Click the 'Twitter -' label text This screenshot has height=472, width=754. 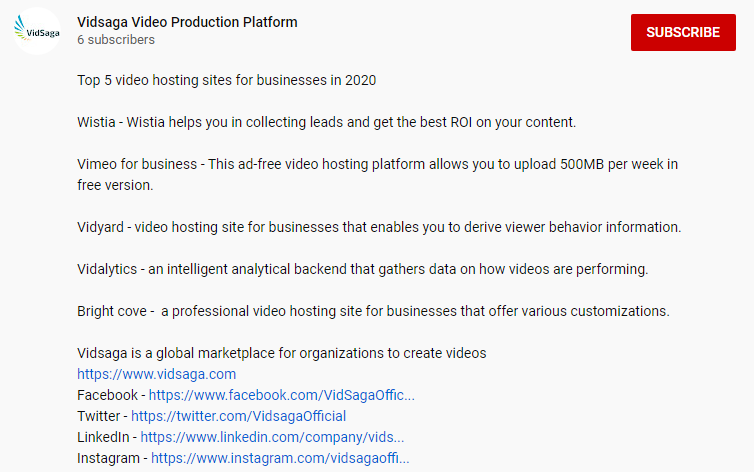pos(102,416)
